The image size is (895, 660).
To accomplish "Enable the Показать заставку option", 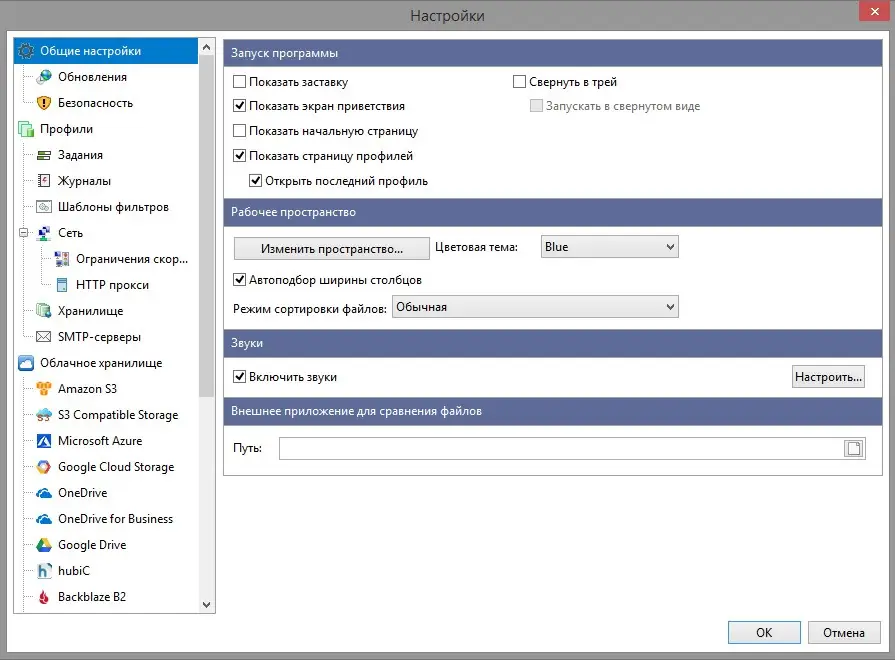I will pyautogui.click(x=239, y=82).
